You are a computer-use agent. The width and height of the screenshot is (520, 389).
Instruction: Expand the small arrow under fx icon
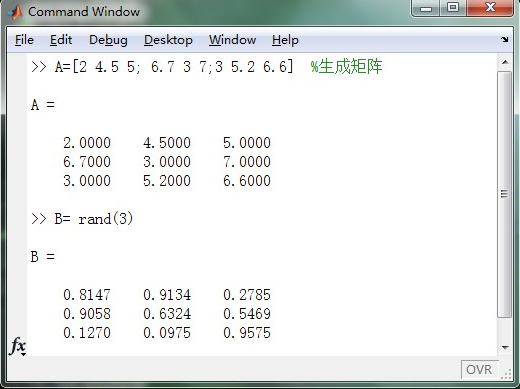click(x=23, y=354)
